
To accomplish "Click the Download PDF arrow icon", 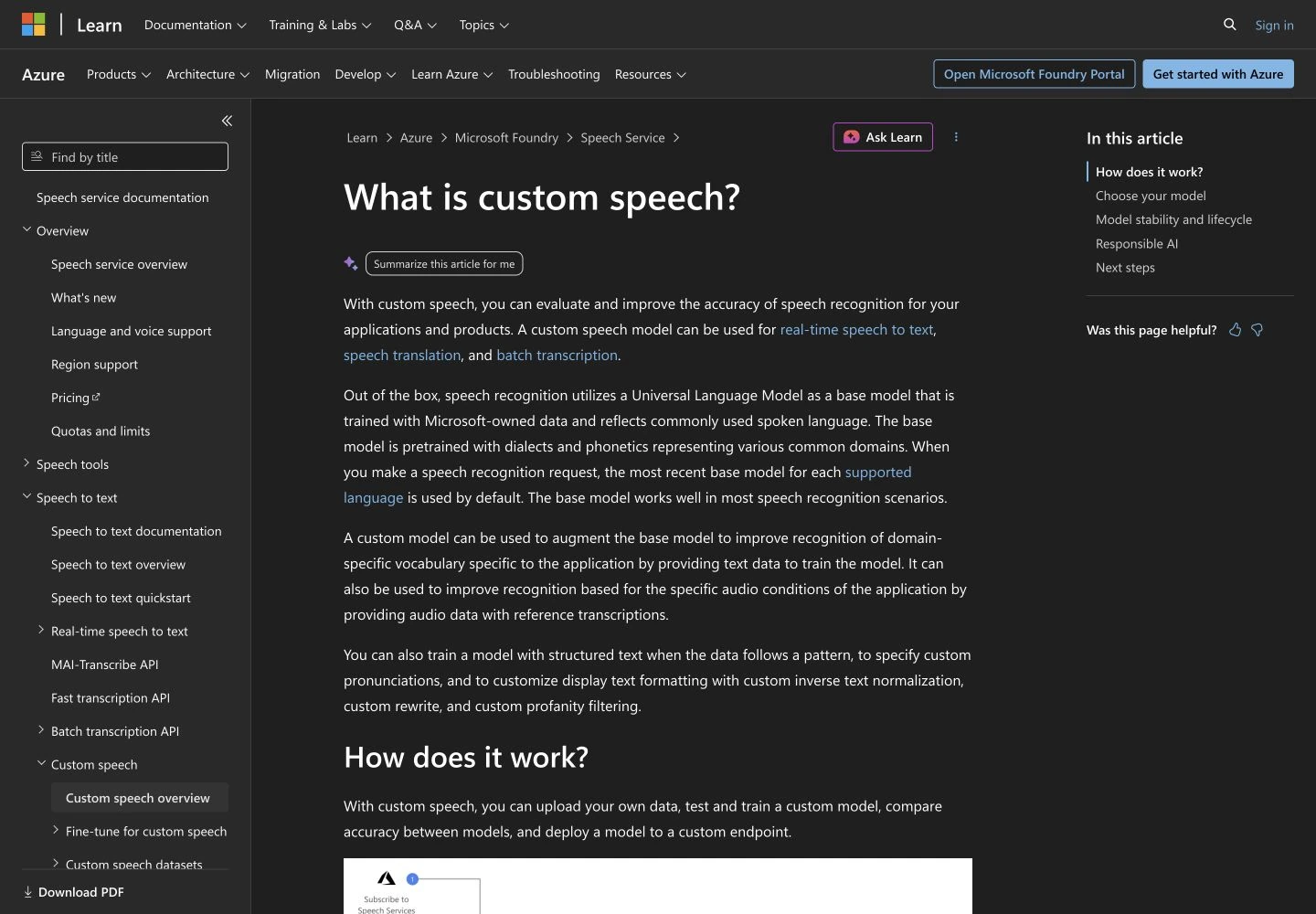I will click(27, 892).
